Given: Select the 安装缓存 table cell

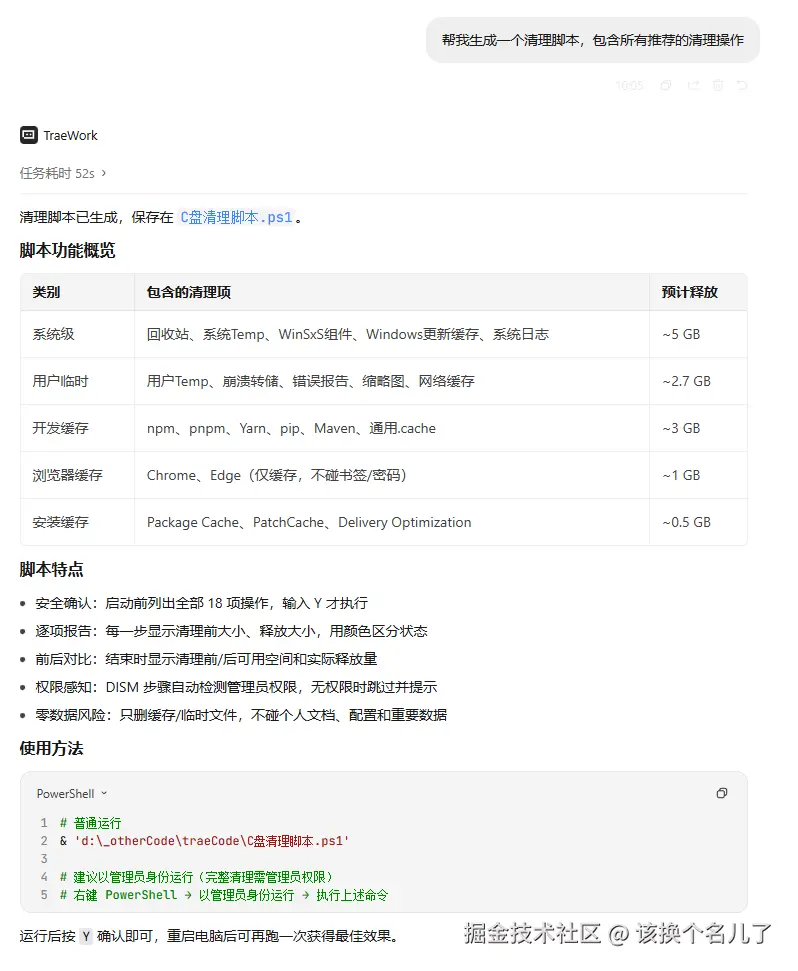Looking at the screenshot, I should [x=77, y=523].
